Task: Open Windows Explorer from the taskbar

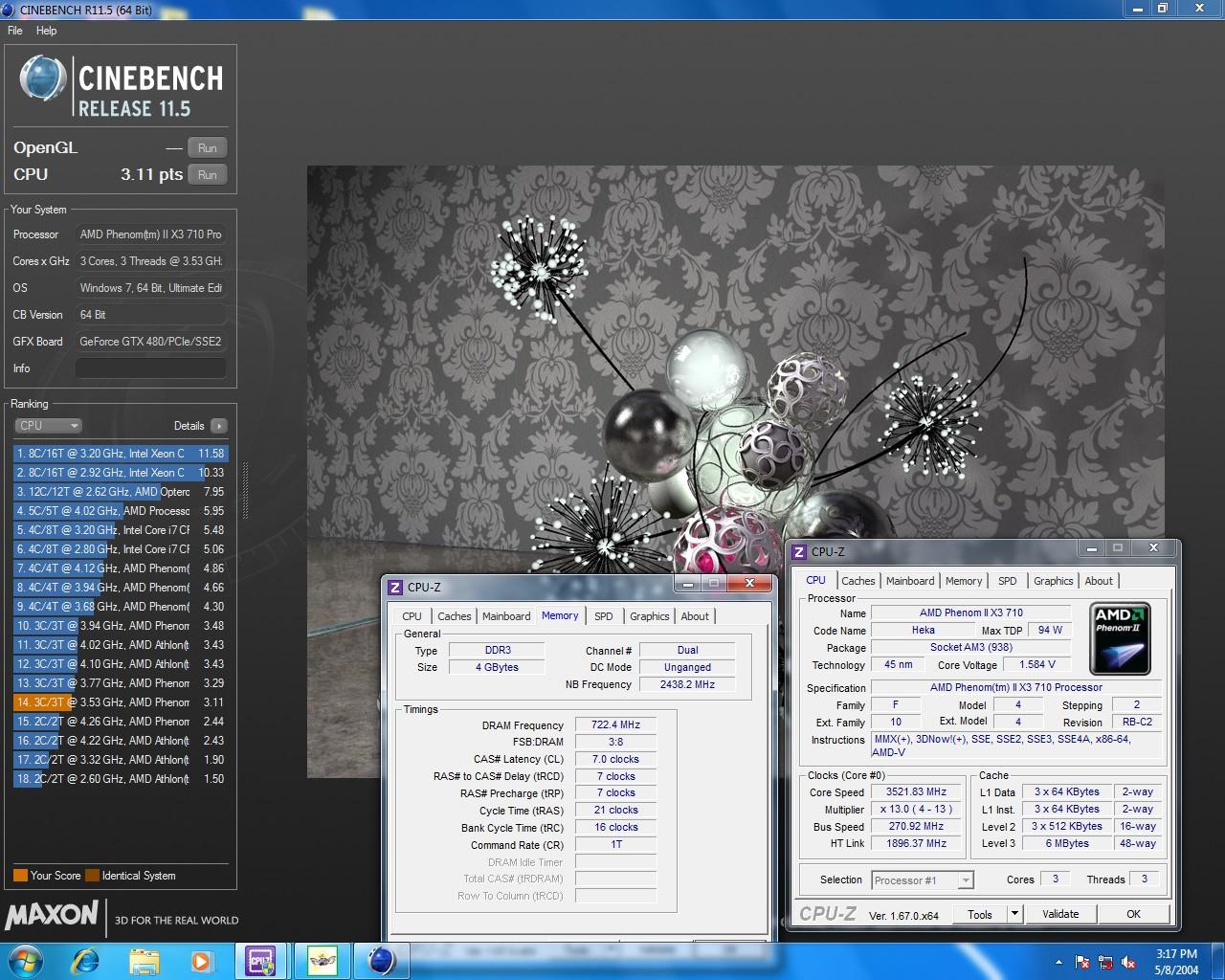Action: [x=144, y=960]
